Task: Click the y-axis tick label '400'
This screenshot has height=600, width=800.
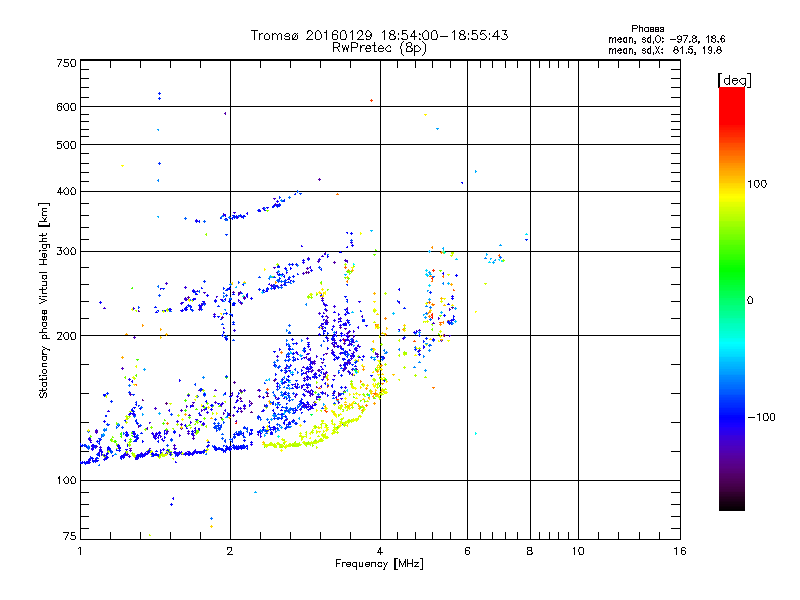Action: (66, 192)
